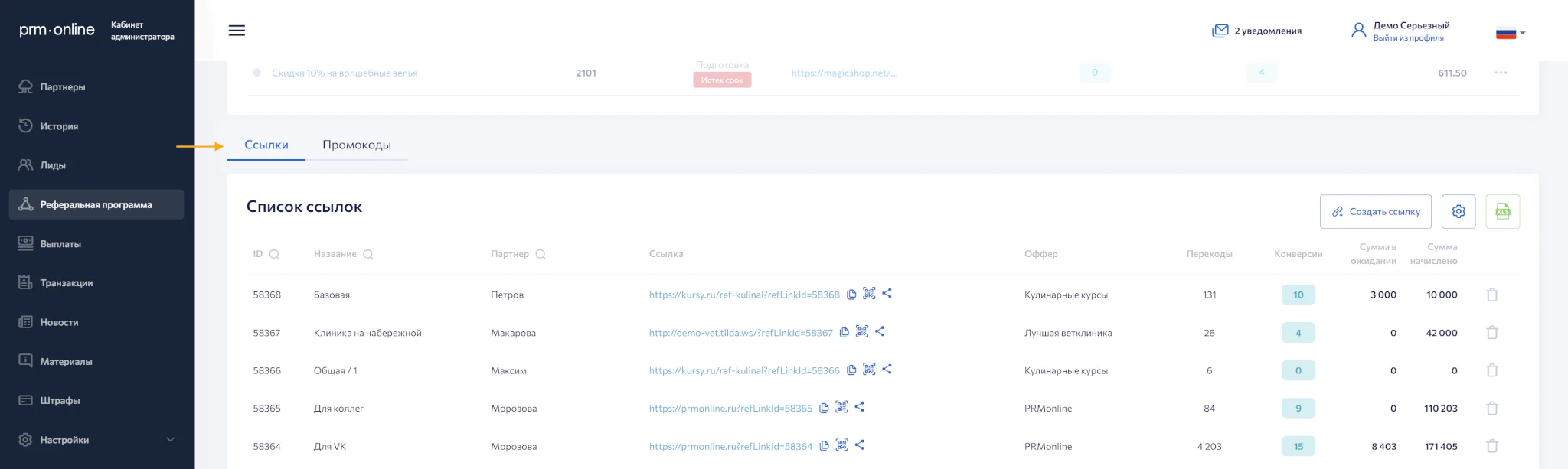Click the Кулинарные курсы offer in row 58368
Screen dimensions: 1568x469
click(1066, 295)
